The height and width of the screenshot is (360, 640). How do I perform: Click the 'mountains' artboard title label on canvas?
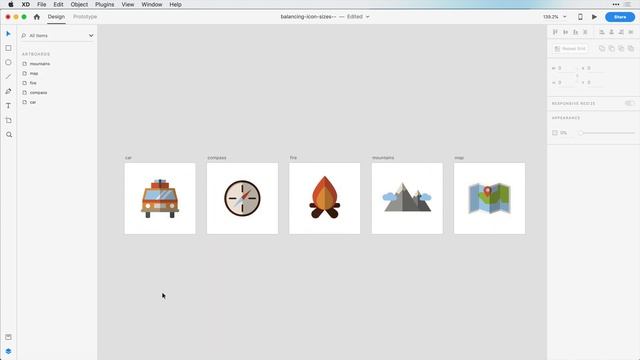pos(383,158)
